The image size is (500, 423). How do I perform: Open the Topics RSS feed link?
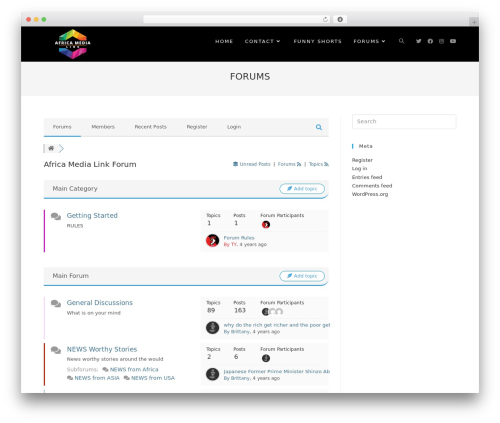pos(319,164)
